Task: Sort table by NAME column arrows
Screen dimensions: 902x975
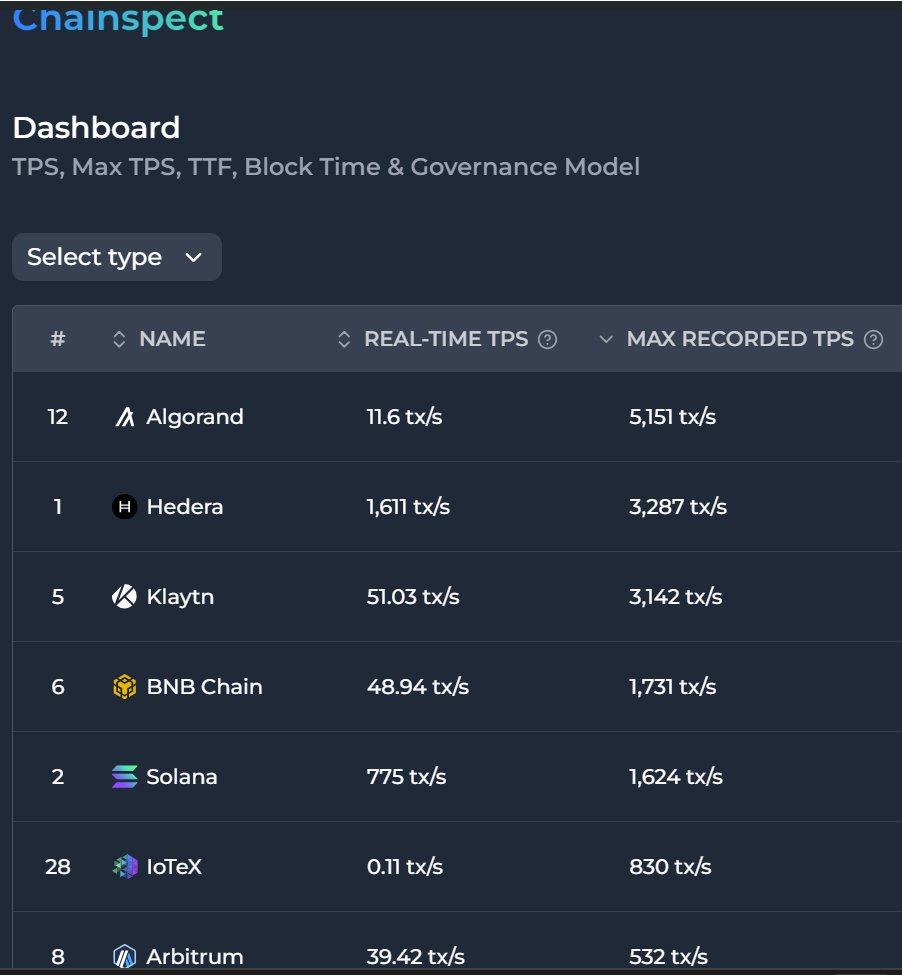Action: (x=119, y=339)
